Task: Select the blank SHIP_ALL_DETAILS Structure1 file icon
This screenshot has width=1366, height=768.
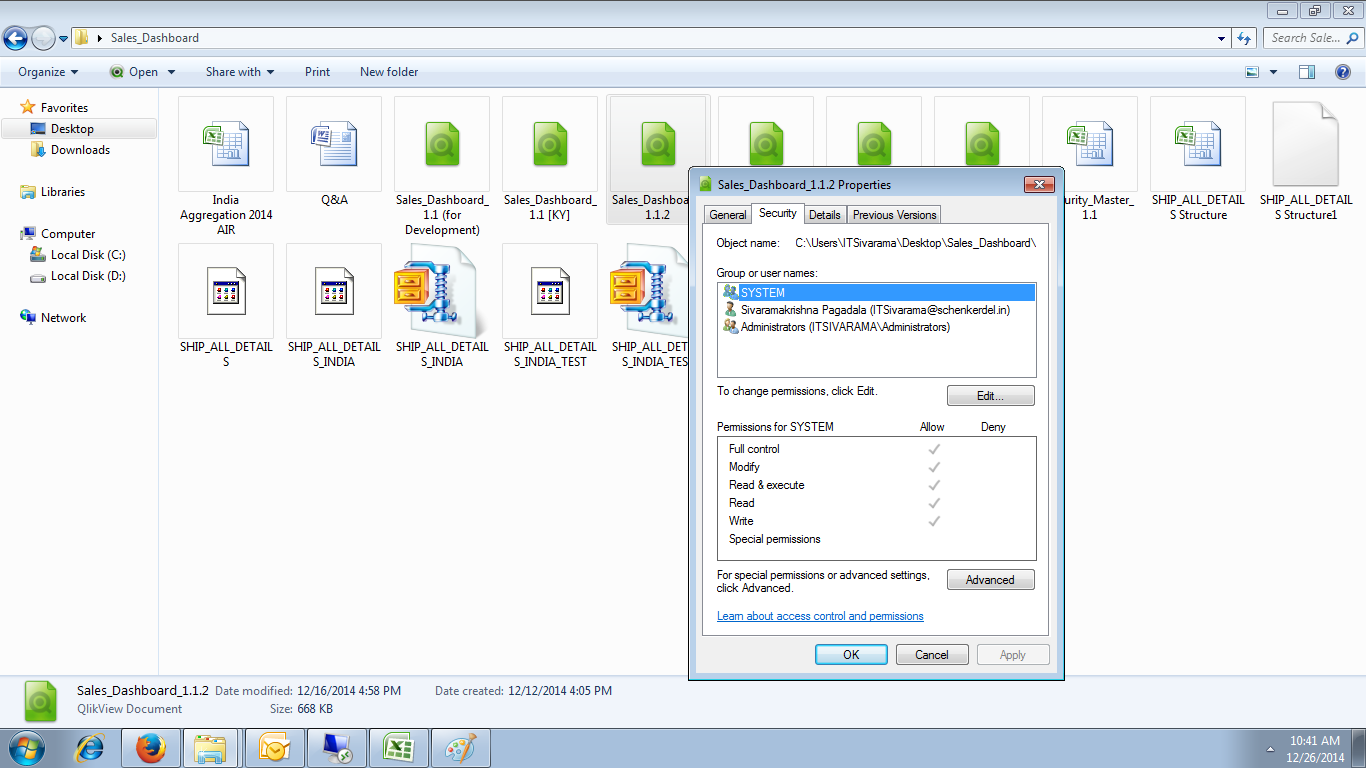Action: click(x=1306, y=144)
